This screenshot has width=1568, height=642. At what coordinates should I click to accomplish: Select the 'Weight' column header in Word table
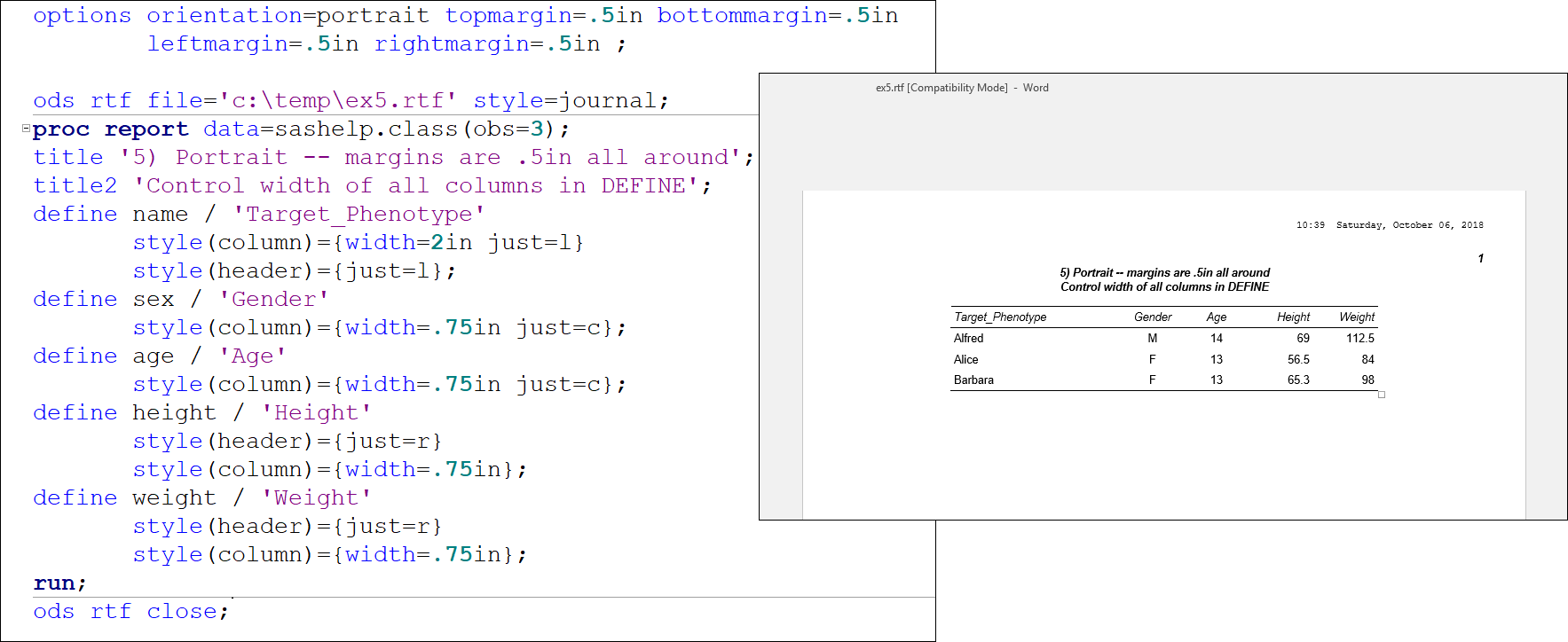[x=1357, y=317]
